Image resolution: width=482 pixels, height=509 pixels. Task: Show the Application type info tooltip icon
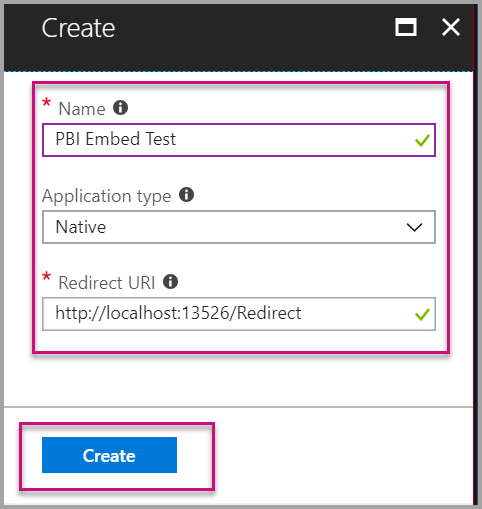pos(187,195)
